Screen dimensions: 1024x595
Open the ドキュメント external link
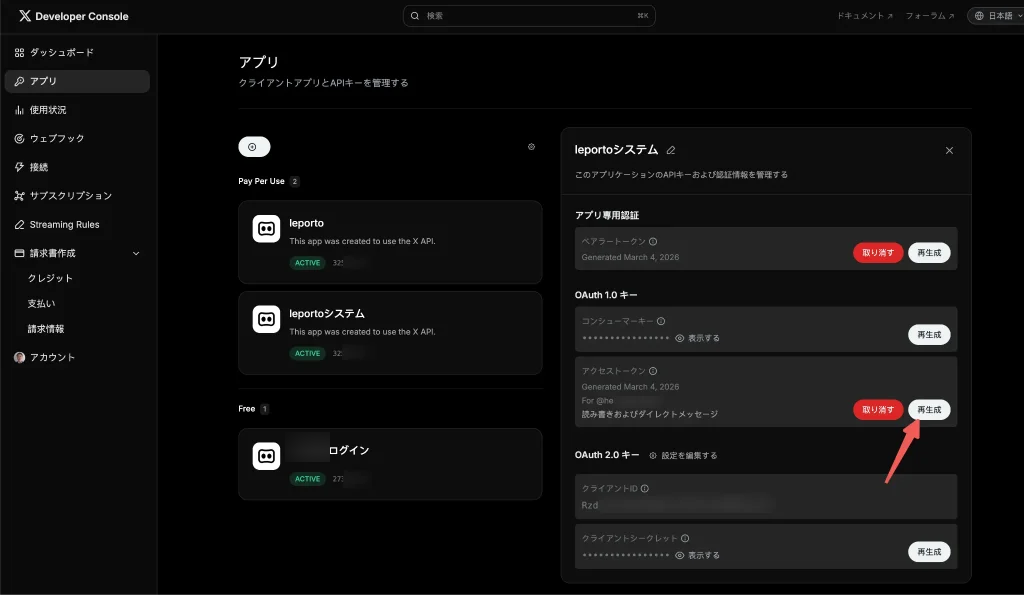coord(865,16)
